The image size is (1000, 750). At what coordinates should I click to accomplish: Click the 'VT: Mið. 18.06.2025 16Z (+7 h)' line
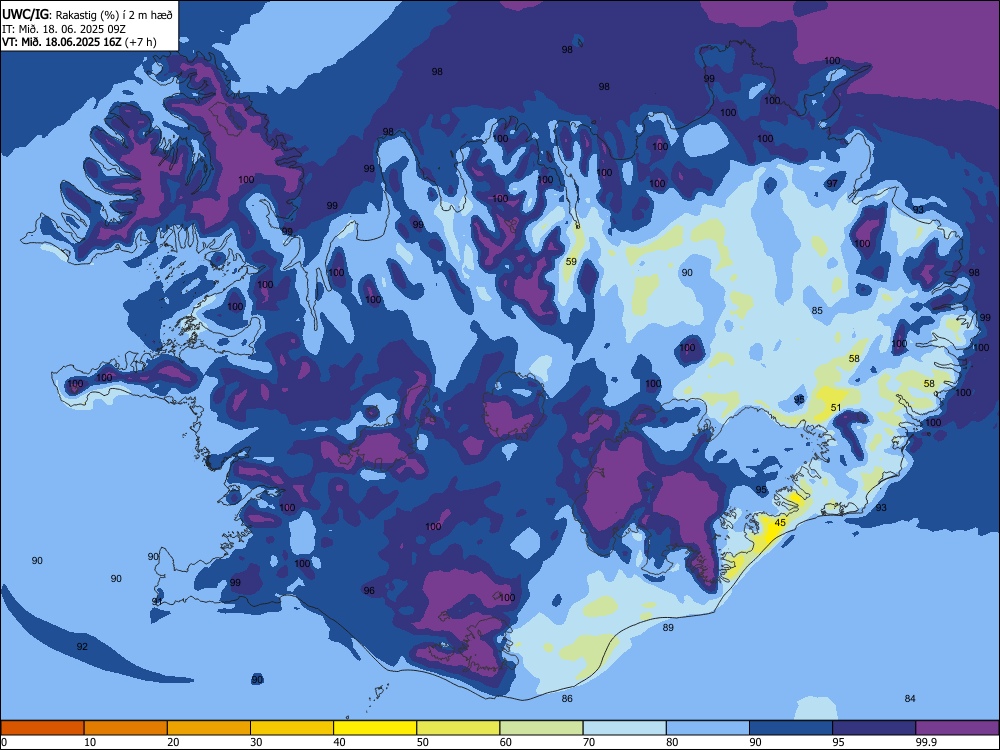point(79,42)
